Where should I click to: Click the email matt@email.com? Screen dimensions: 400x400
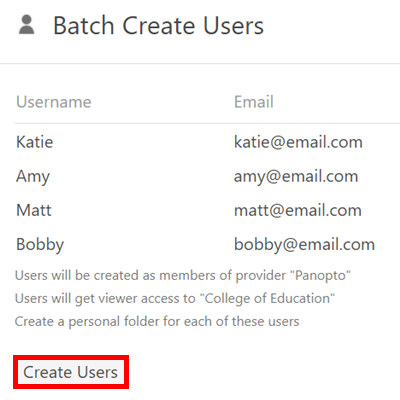click(298, 210)
